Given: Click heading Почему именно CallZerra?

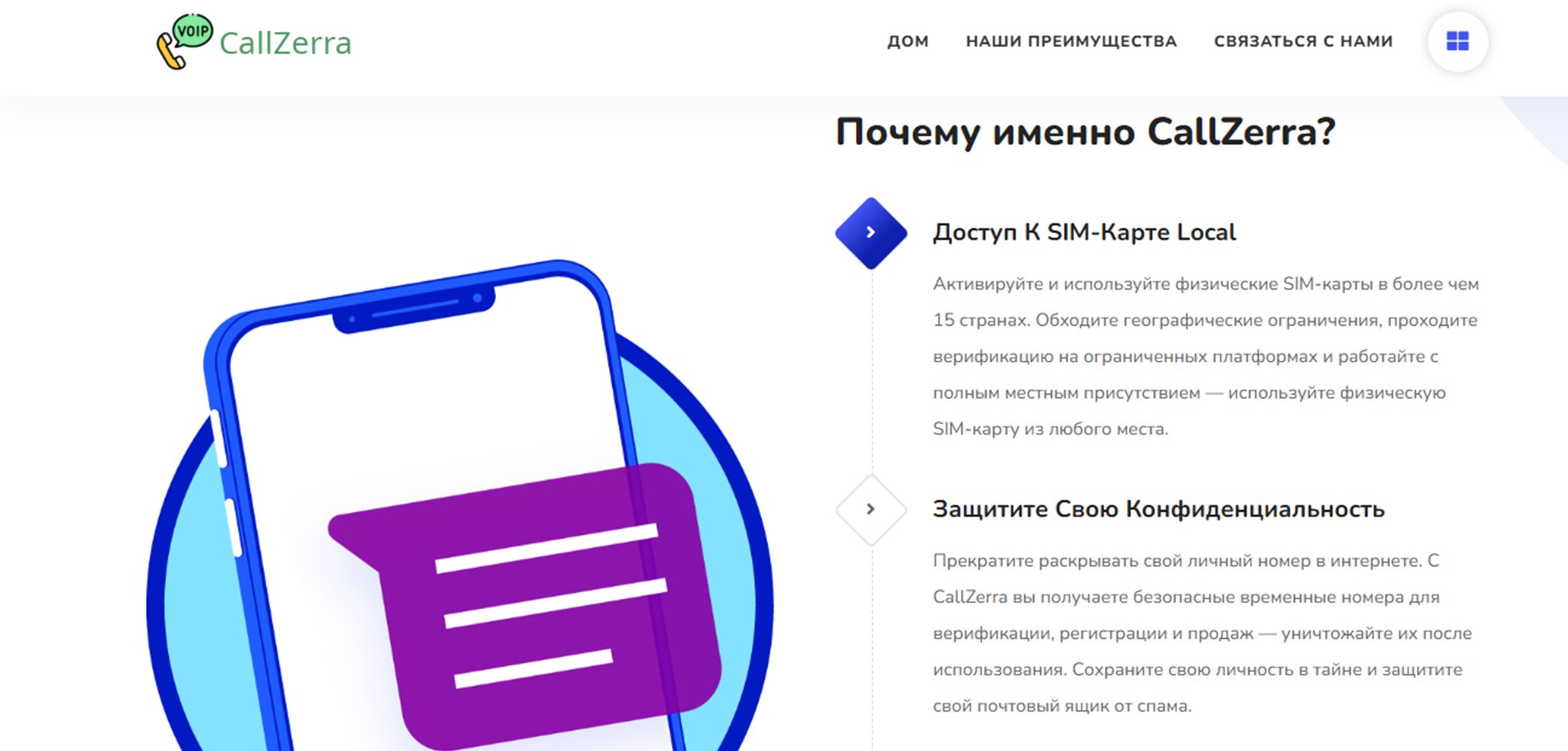Looking at the screenshot, I should (1085, 132).
